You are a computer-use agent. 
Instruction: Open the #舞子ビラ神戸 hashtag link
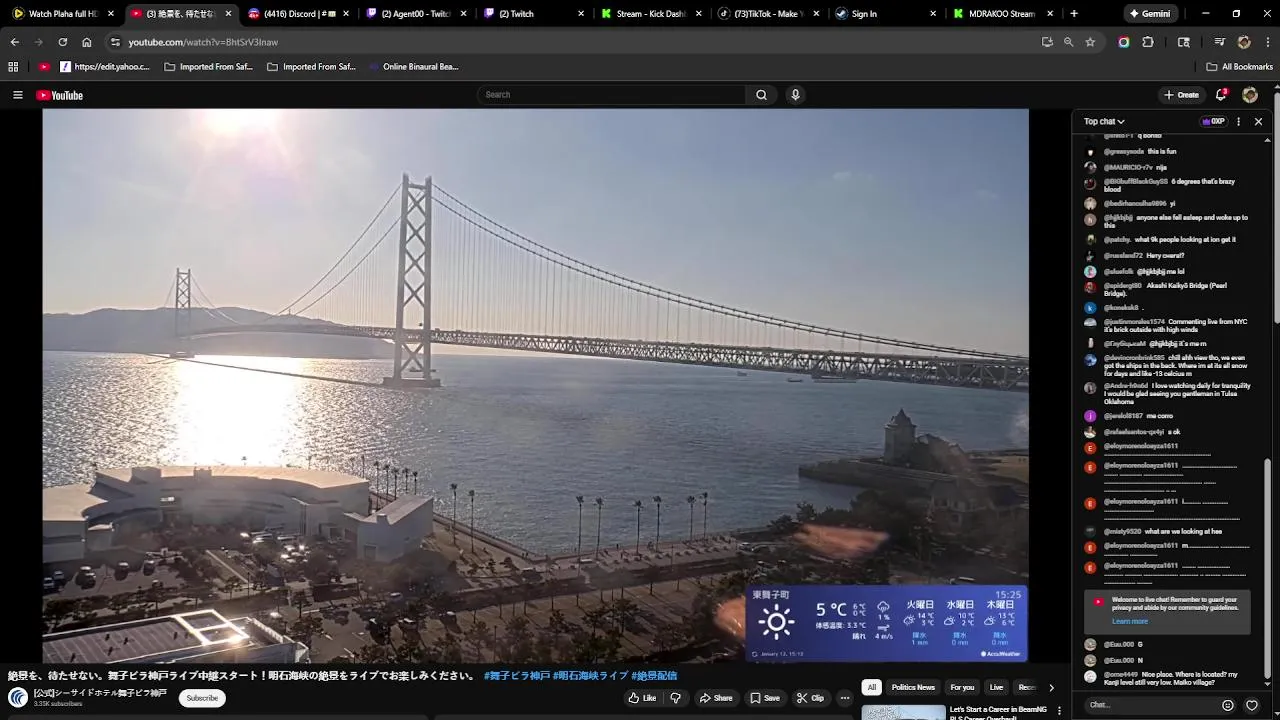(516, 676)
